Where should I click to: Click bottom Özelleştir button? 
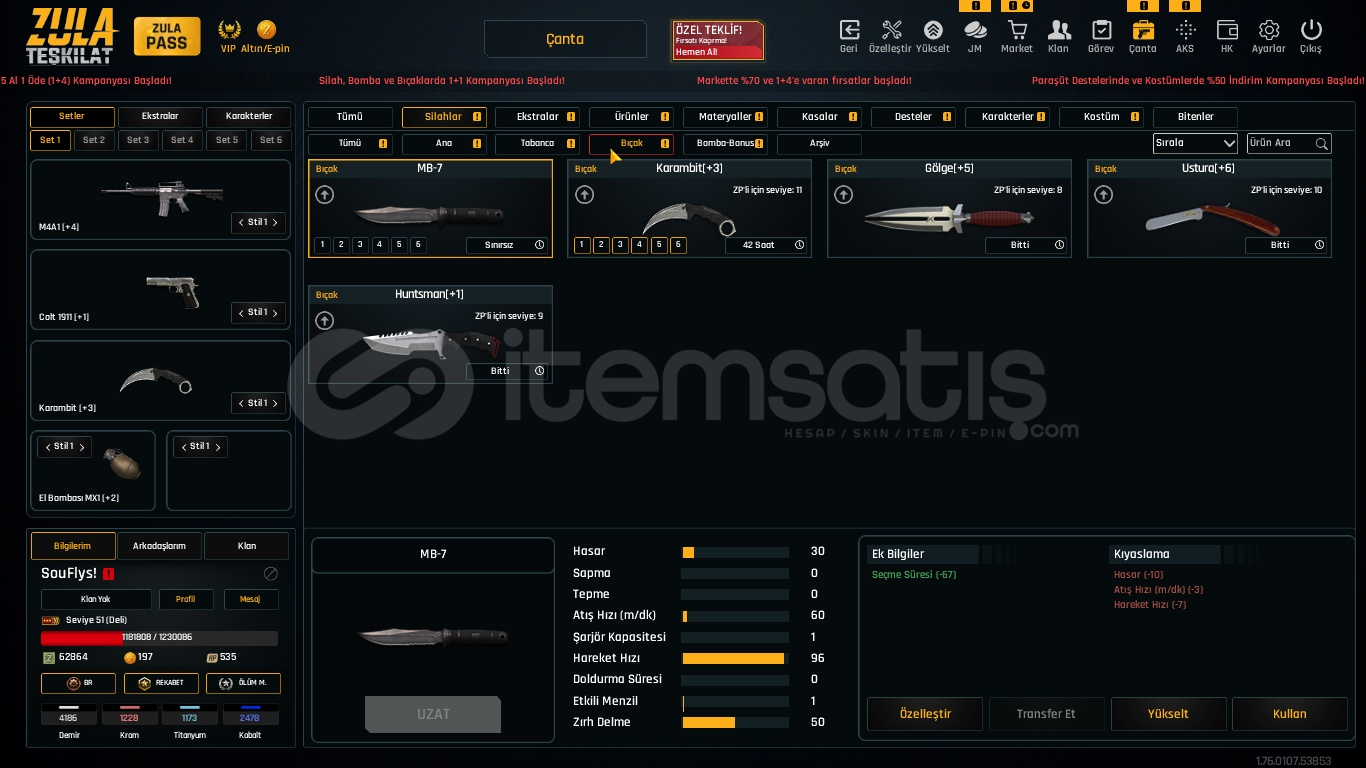[x=925, y=714]
